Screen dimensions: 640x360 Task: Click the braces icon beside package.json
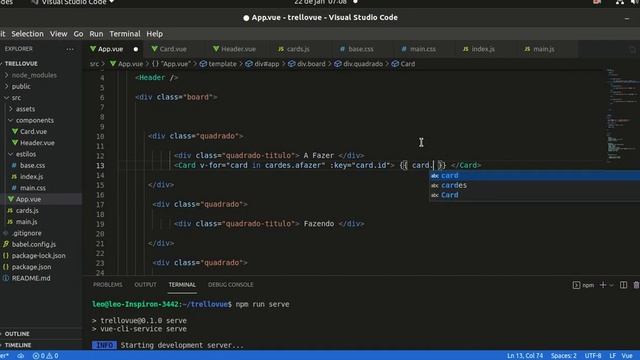point(6,267)
